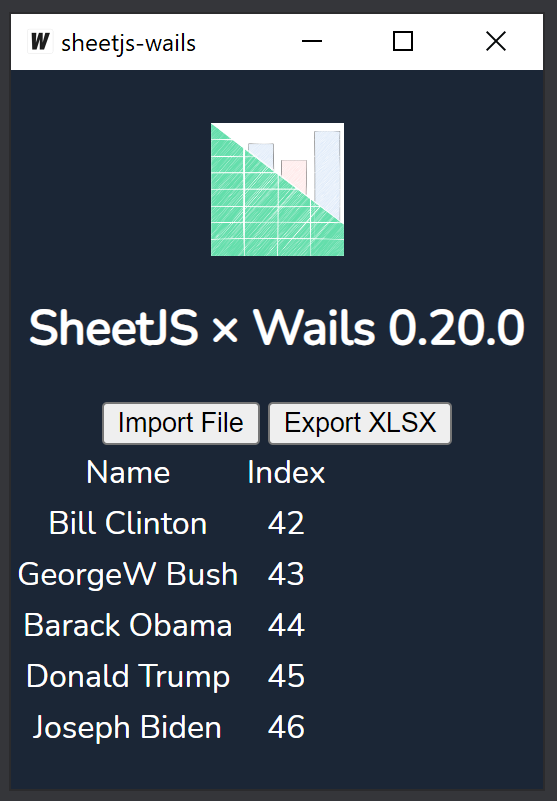Click the Import File button
557x801 pixels.
181,423
